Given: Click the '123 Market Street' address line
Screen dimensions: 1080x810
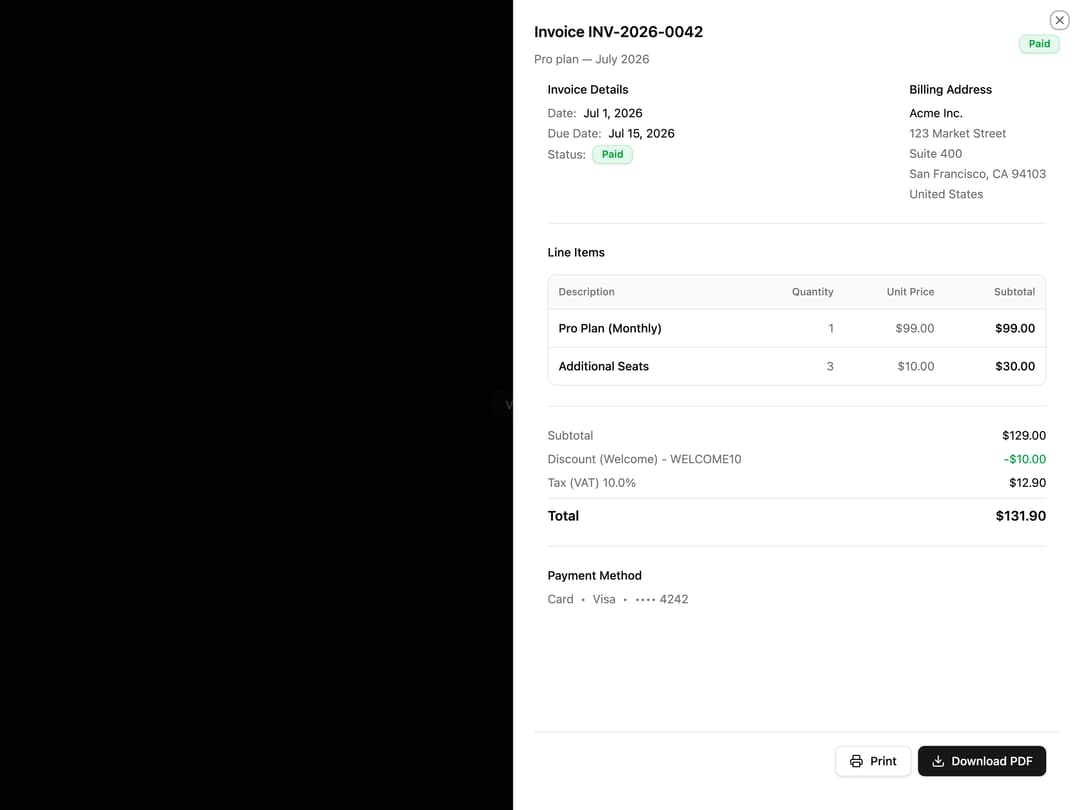Looking at the screenshot, I should pyautogui.click(x=957, y=134).
